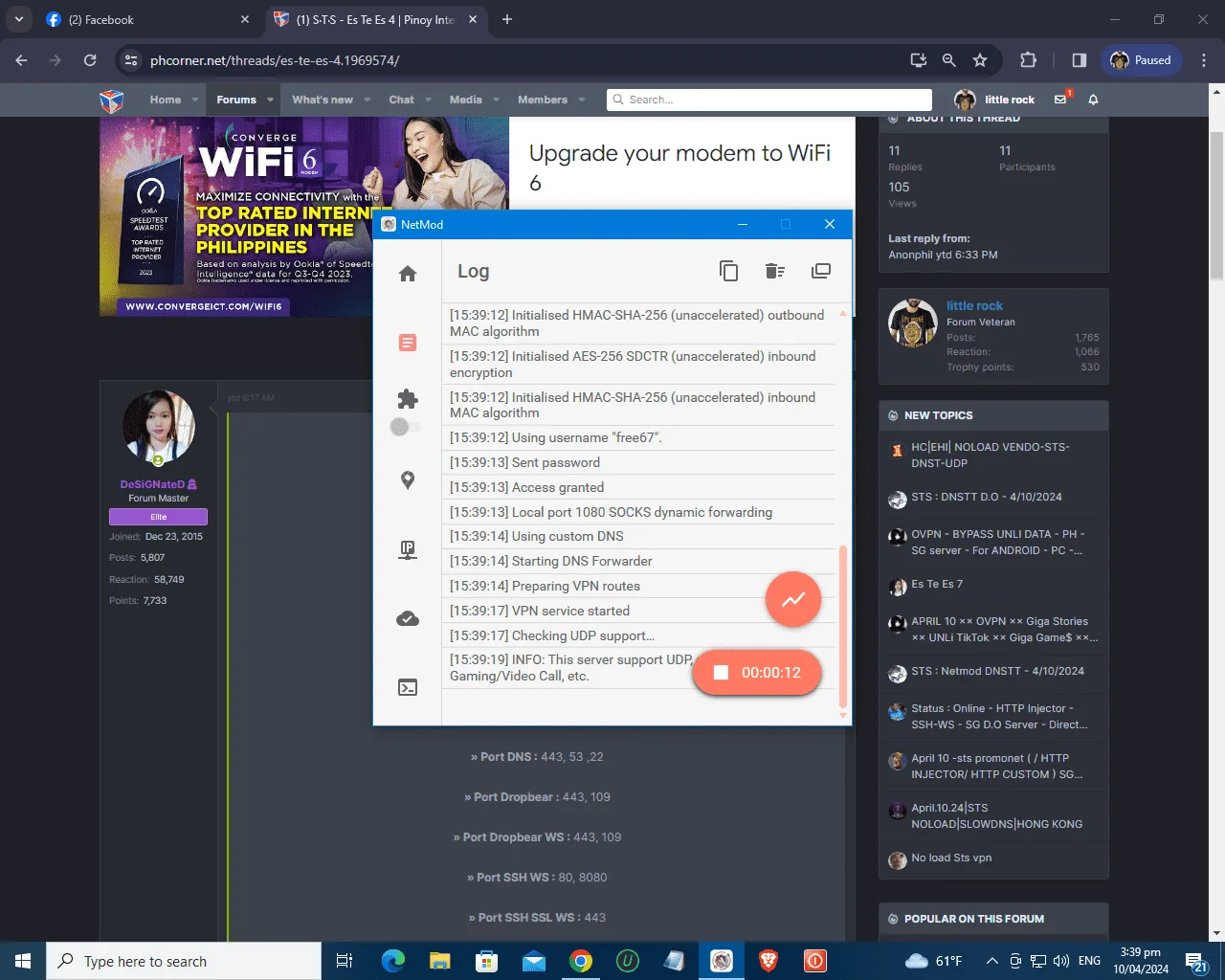This screenshot has height=980, width=1225.
Task: Copy the log with the copy icon
Action: [729, 271]
